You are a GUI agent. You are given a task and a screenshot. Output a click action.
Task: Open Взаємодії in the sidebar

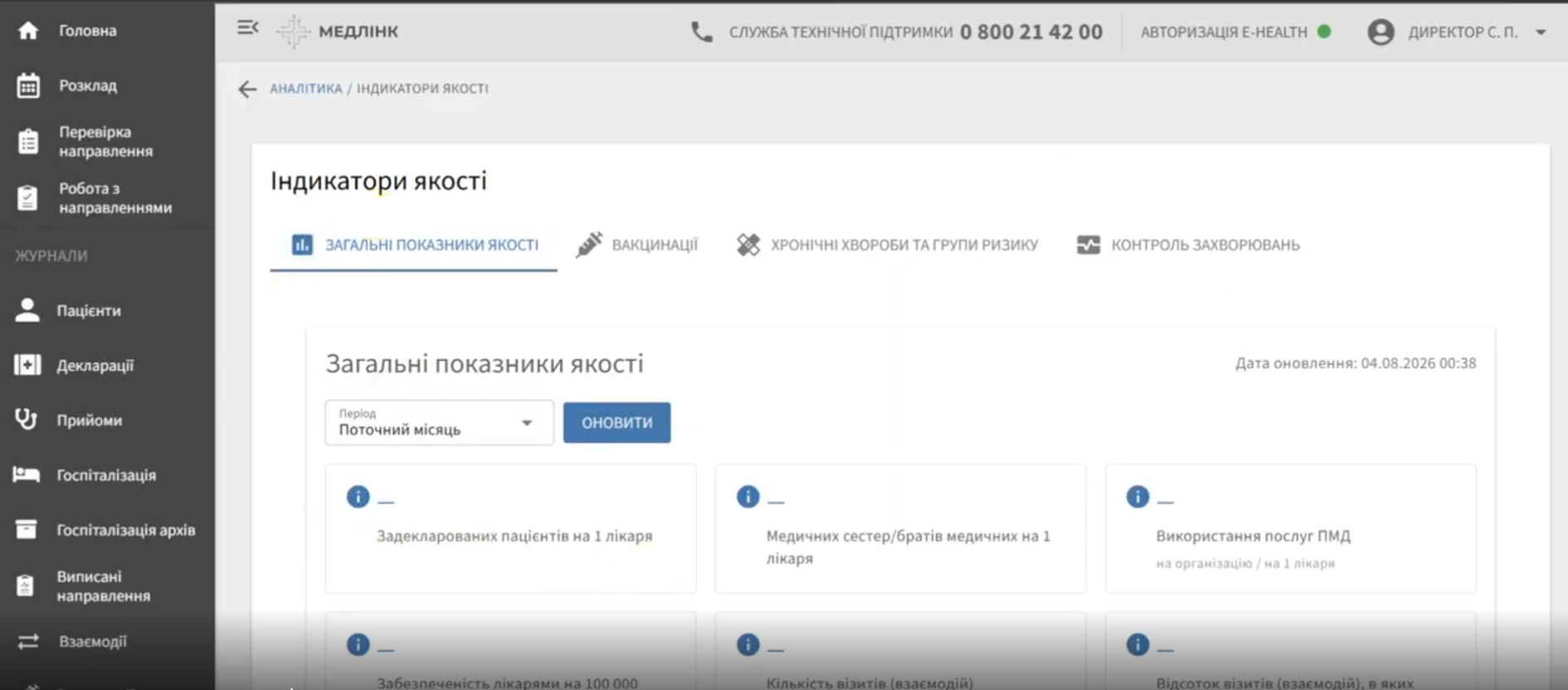[93, 642]
